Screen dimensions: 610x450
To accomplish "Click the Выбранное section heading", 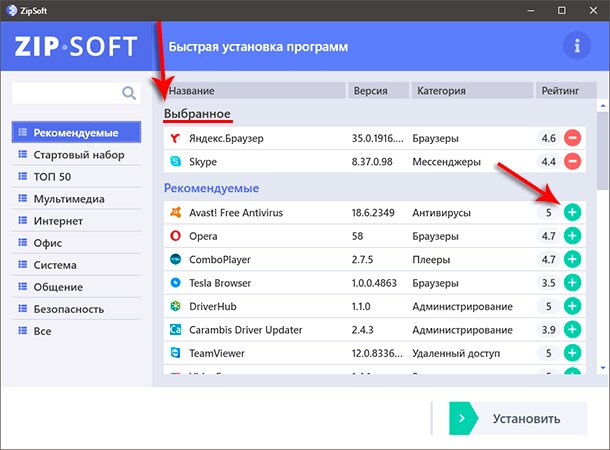I will tap(197, 114).
